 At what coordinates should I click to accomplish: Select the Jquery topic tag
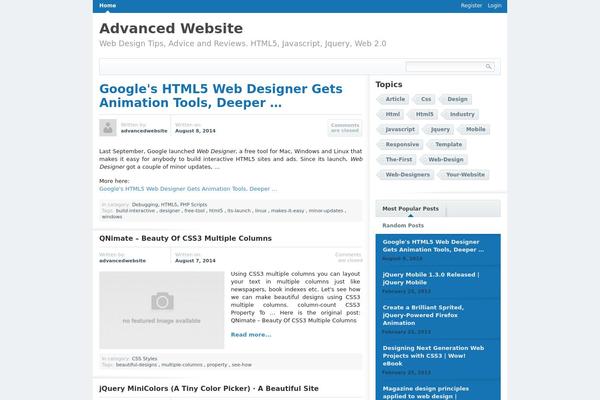[438, 129]
